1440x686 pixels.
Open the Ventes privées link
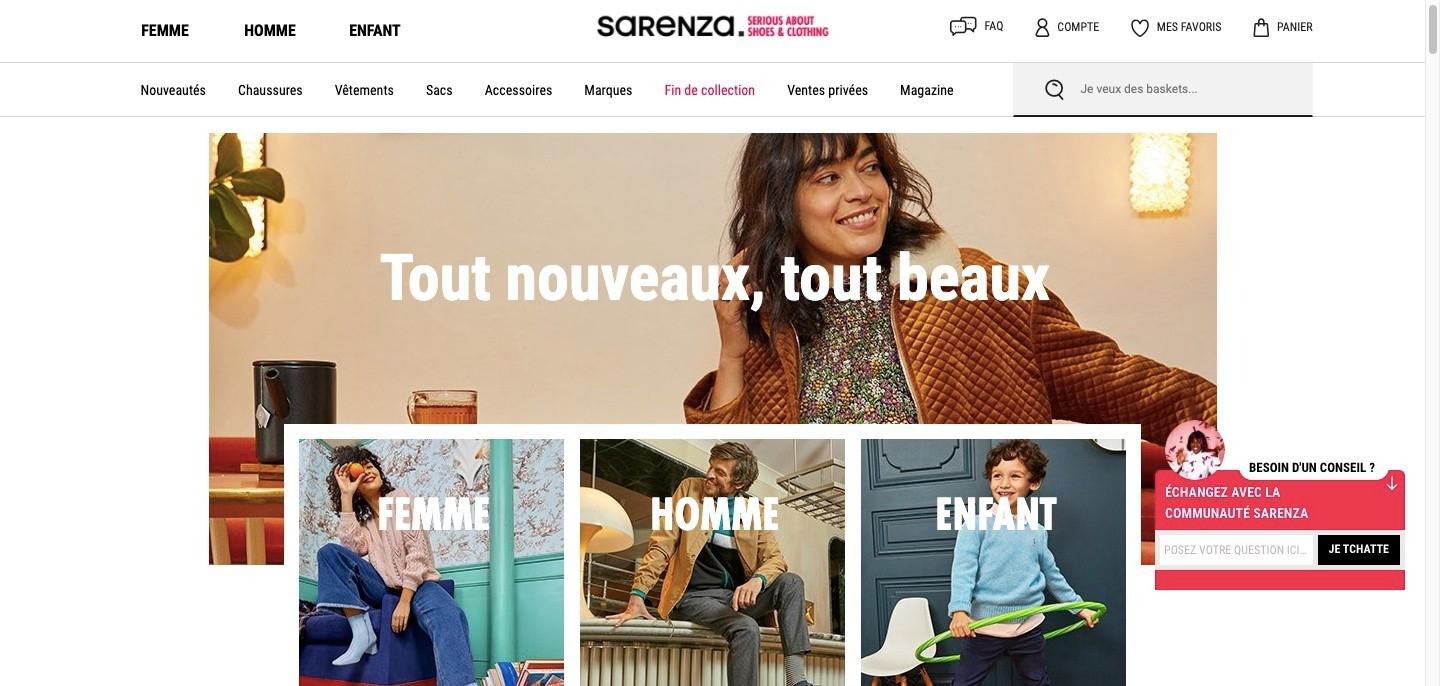point(827,90)
